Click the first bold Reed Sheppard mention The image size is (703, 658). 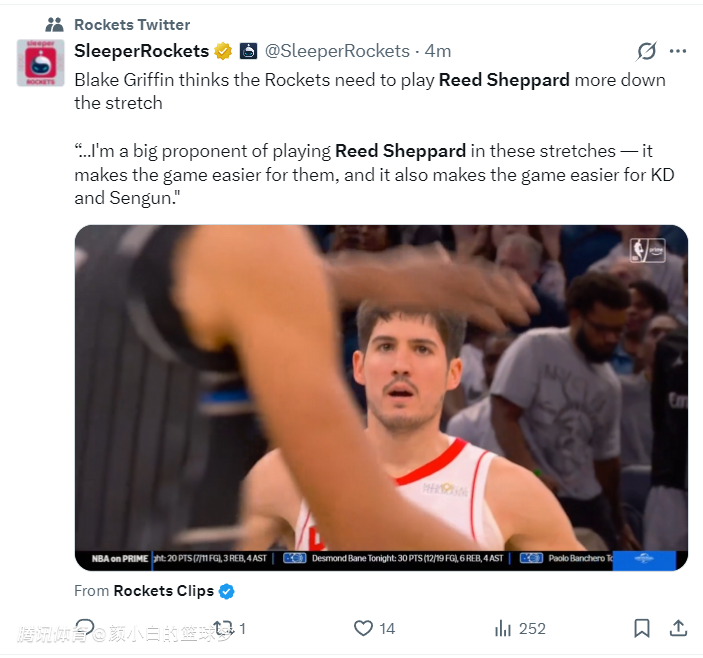502,80
